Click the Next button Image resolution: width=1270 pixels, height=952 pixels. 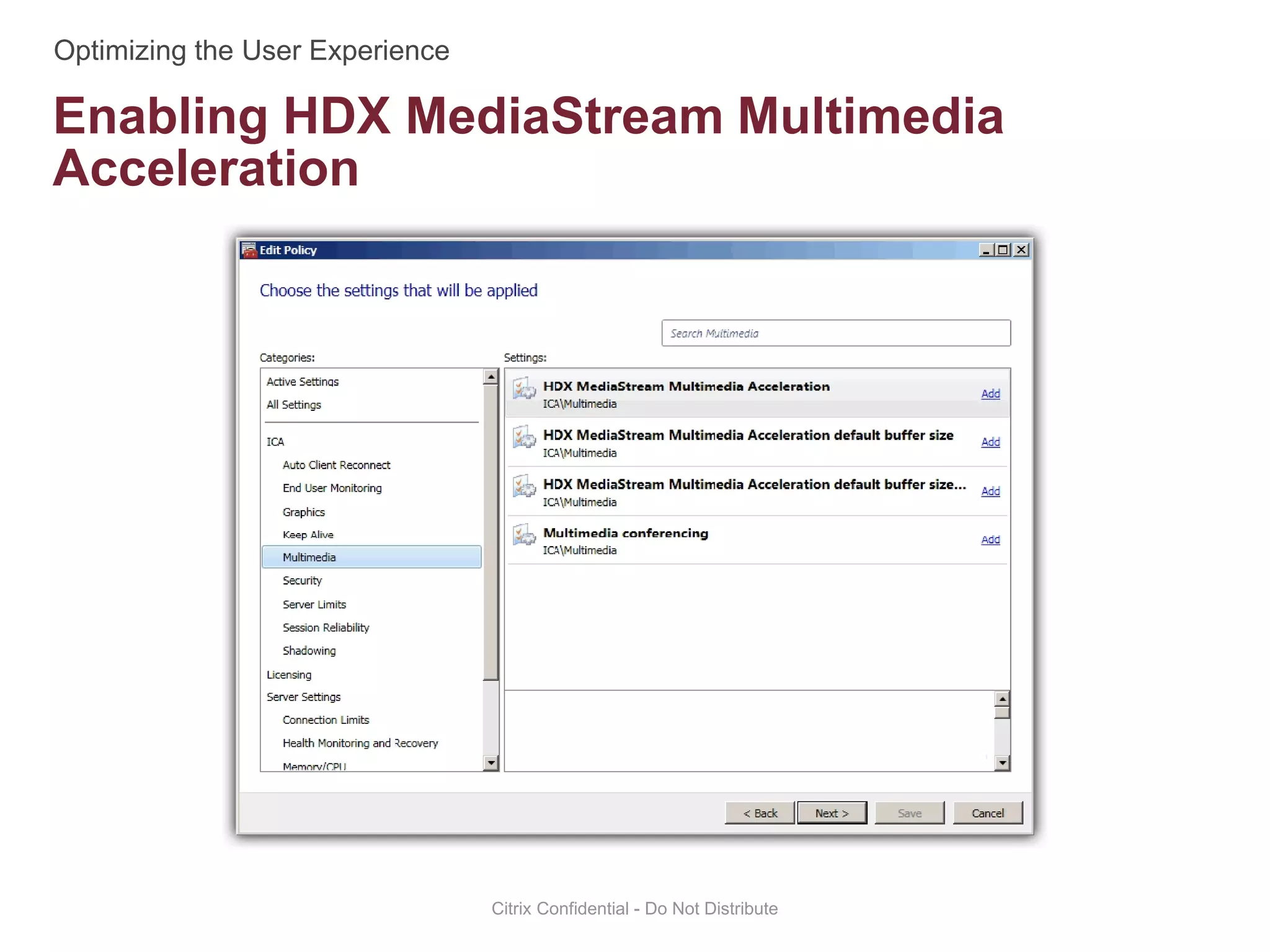[x=832, y=813]
